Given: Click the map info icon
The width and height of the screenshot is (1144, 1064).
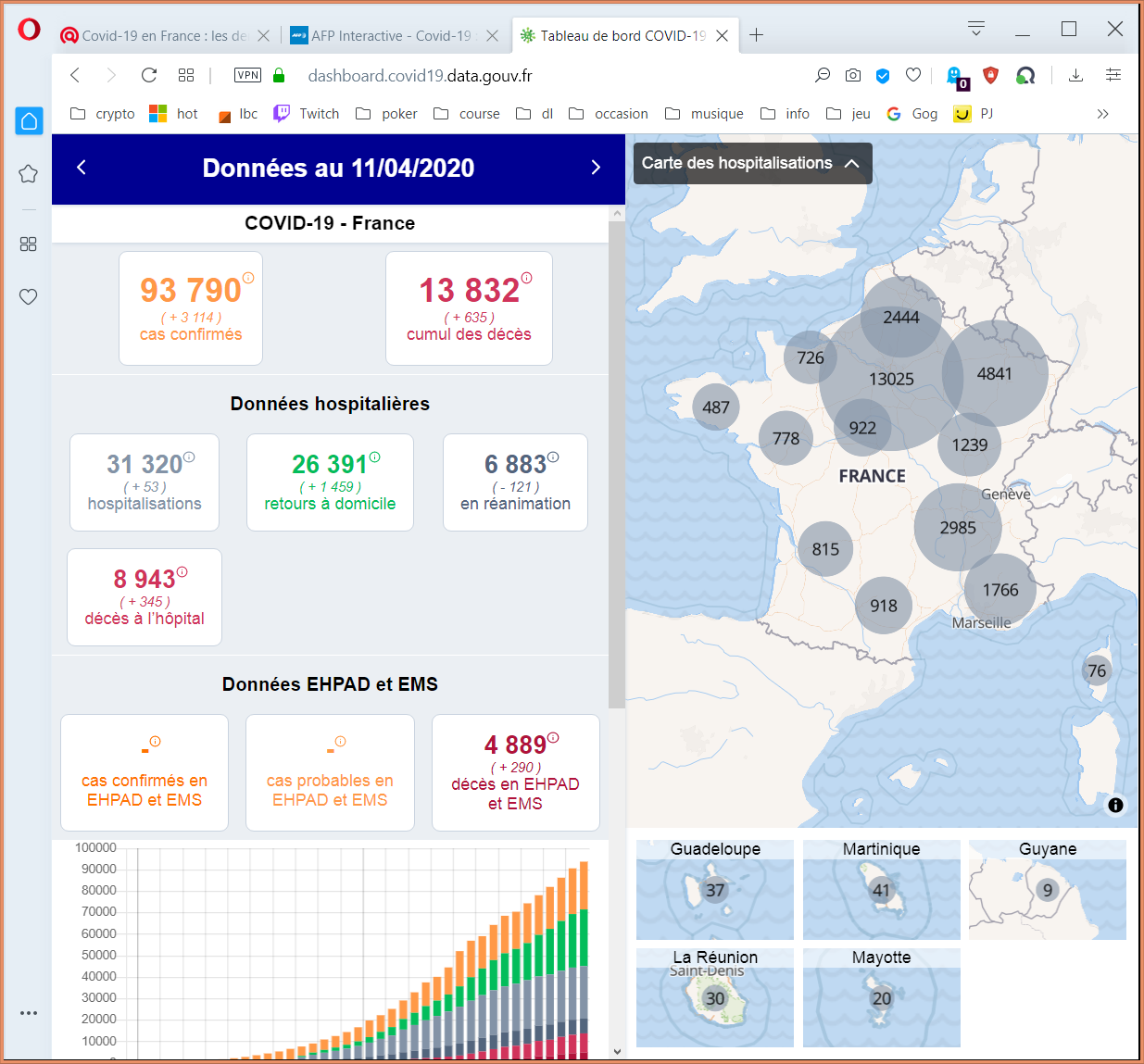Looking at the screenshot, I should click(1115, 805).
